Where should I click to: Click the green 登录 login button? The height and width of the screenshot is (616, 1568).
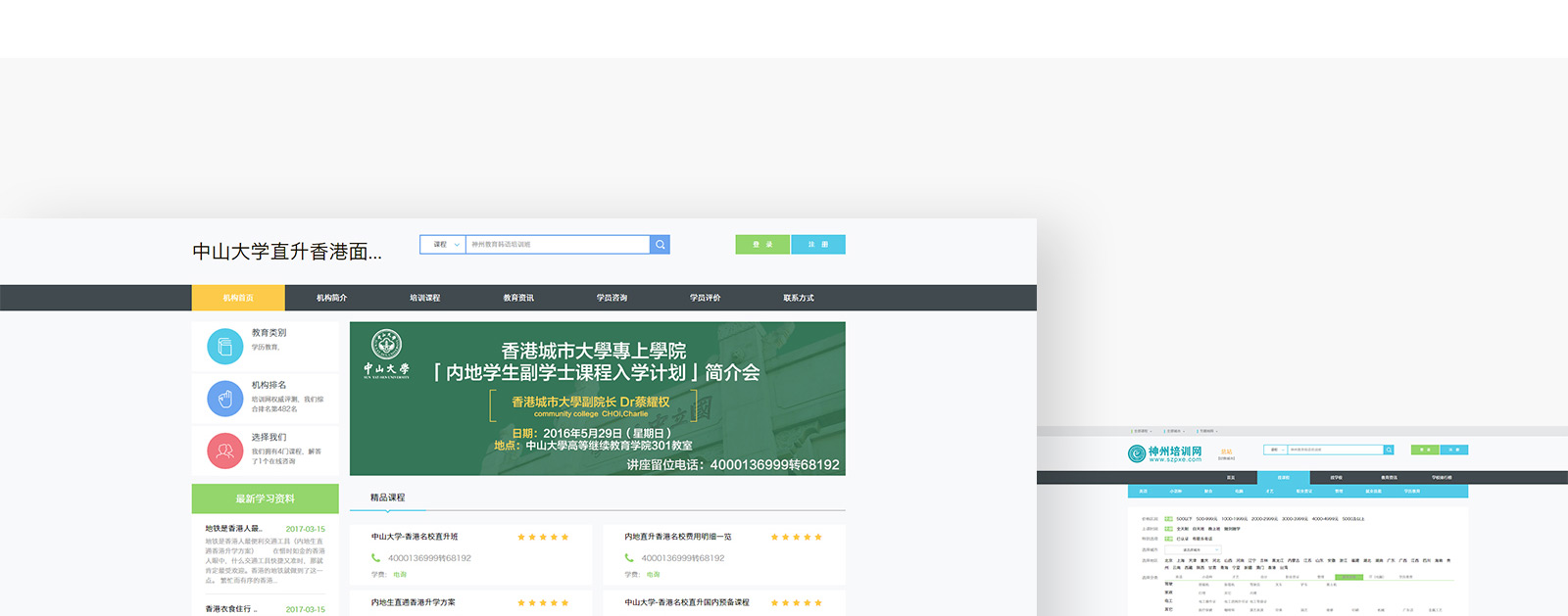(x=762, y=245)
